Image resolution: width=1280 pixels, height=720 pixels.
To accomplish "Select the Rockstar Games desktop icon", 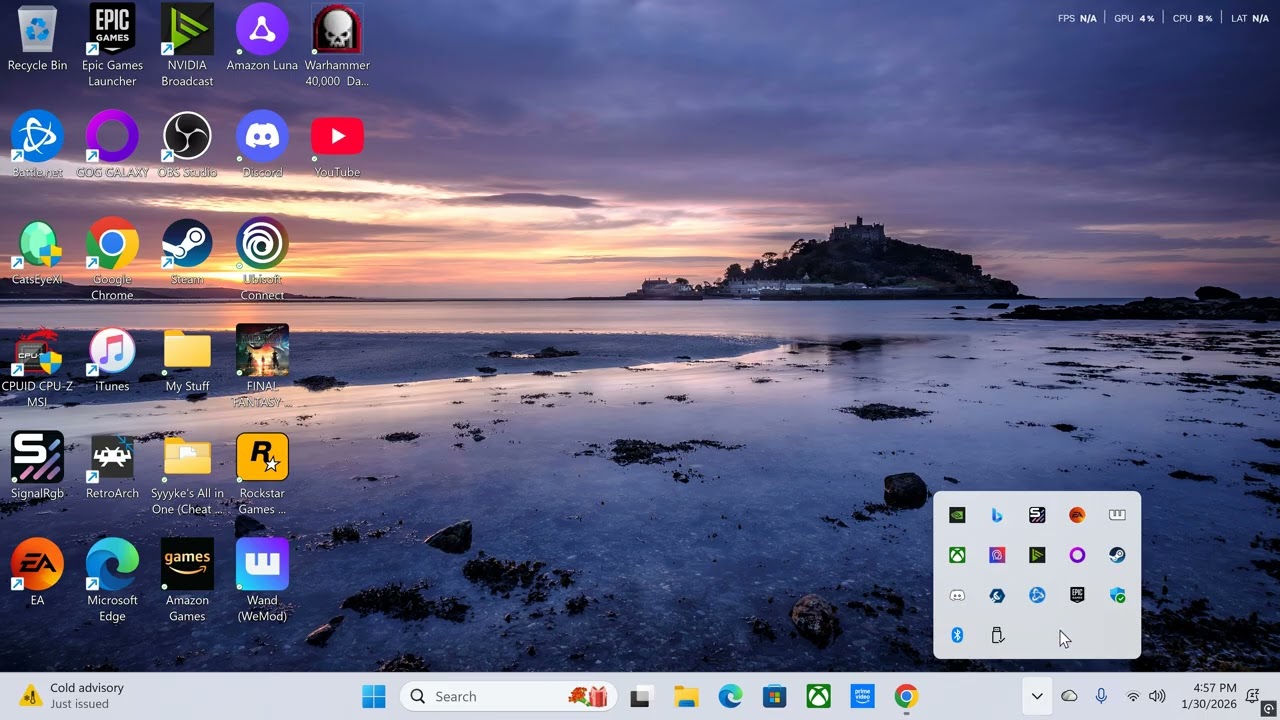I will click(x=262, y=475).
